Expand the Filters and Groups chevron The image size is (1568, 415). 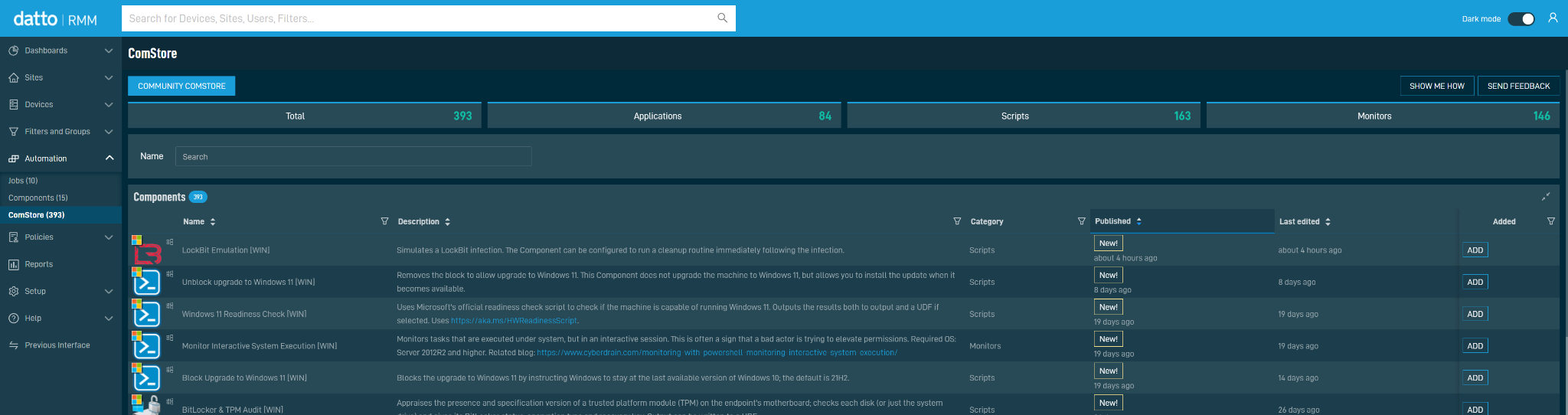109,132
